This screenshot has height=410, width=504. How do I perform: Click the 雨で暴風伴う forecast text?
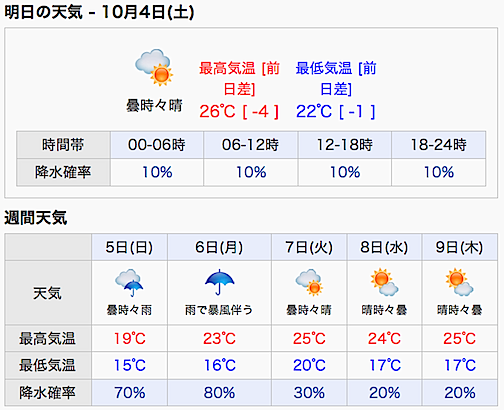[x=219, y=310]
